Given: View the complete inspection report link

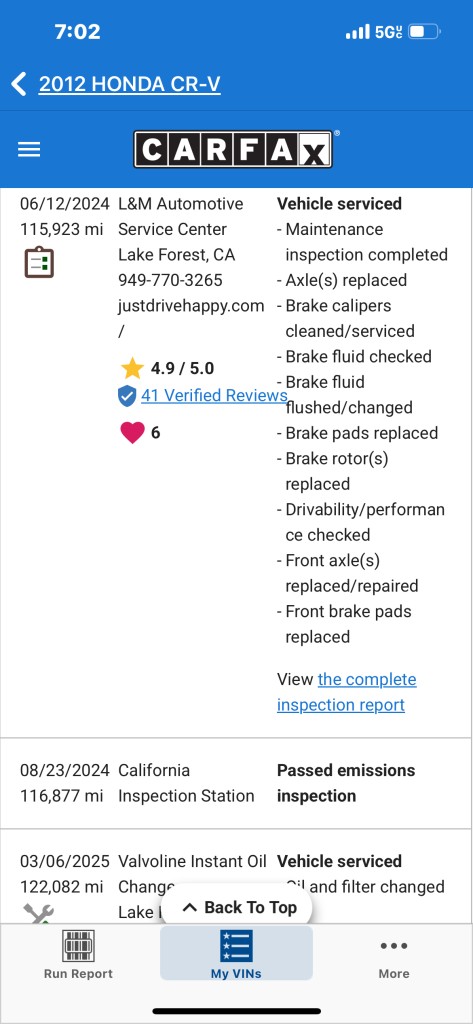Looking at the screenshot, I should click(346, 692).
